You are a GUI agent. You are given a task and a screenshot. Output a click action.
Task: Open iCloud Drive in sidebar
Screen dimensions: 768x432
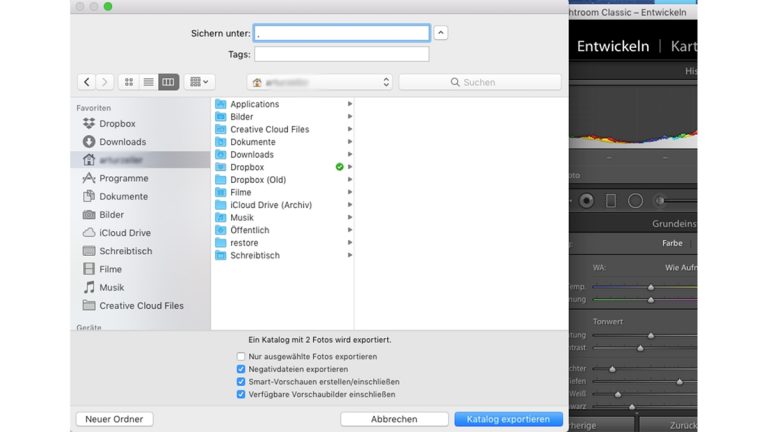tap(124, 233)
